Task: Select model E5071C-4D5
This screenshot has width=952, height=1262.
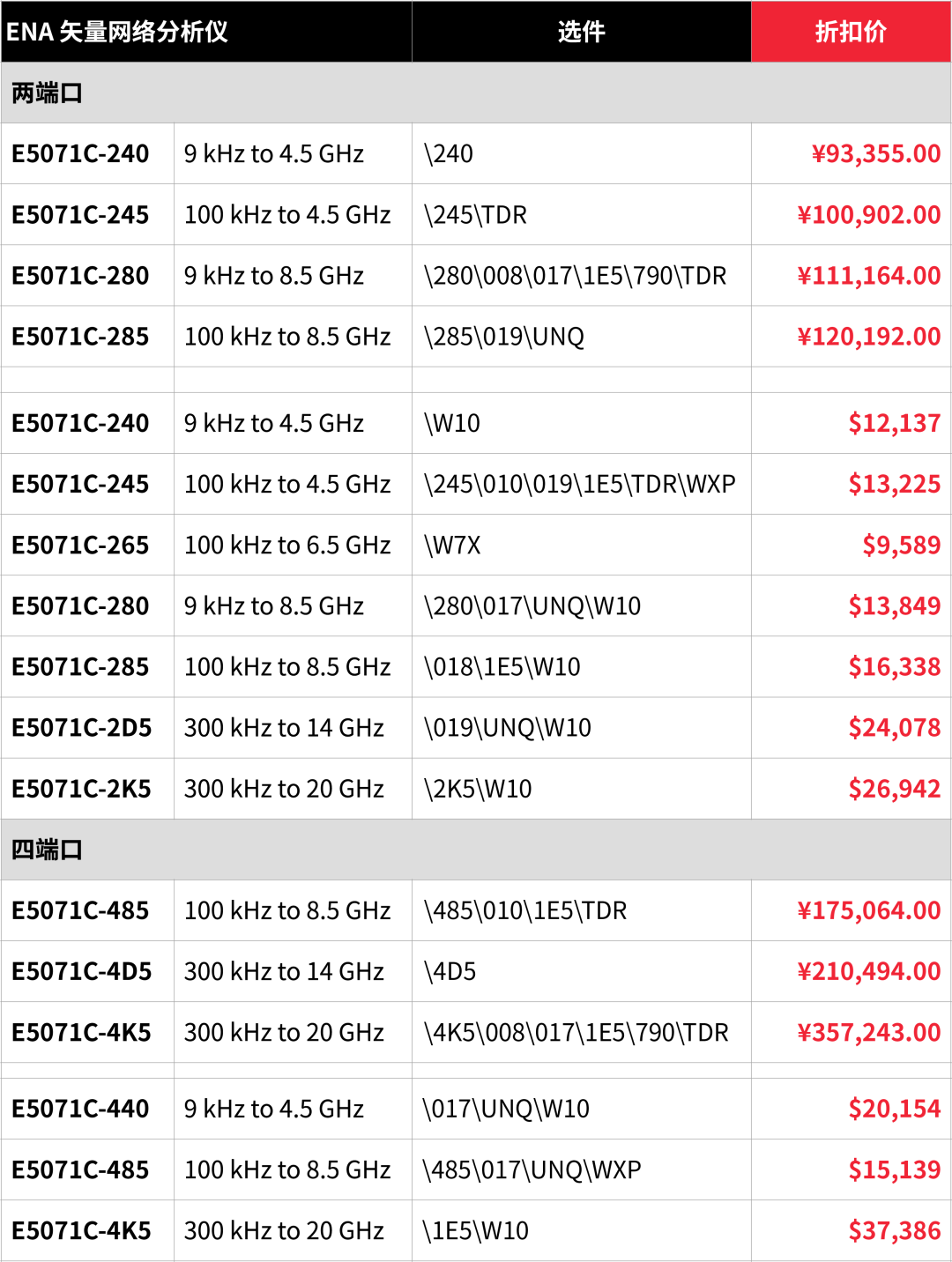Action: [x=82, y=971]
